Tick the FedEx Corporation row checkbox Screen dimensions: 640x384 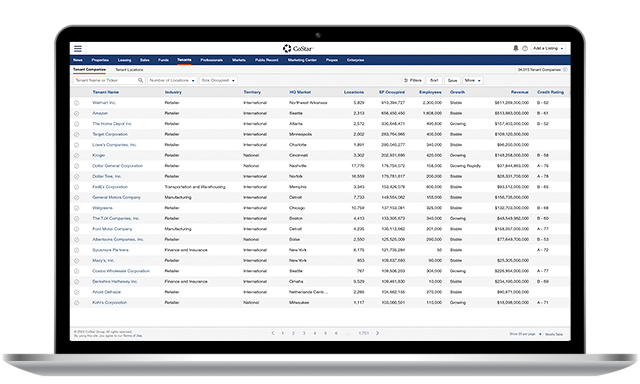[x=77, y=187]
